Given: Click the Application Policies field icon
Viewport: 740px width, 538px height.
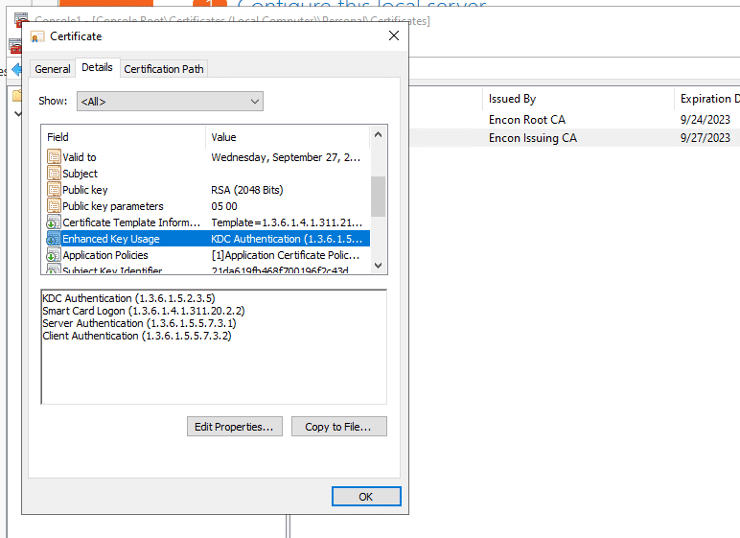Looking at the screenshot, I should click(x=54, y=255).
